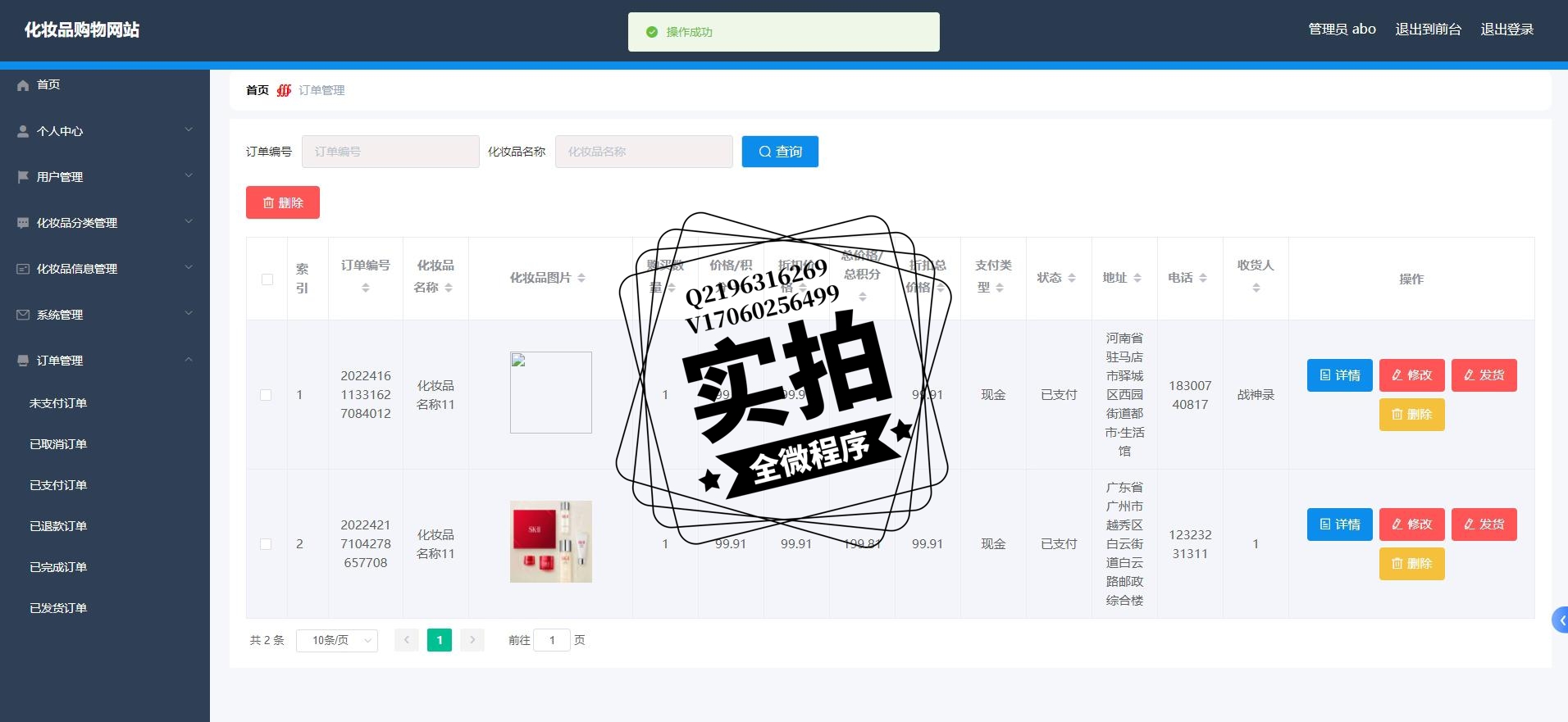
Task: Click 首页 breadcrumb link
Action: (258, 90)
